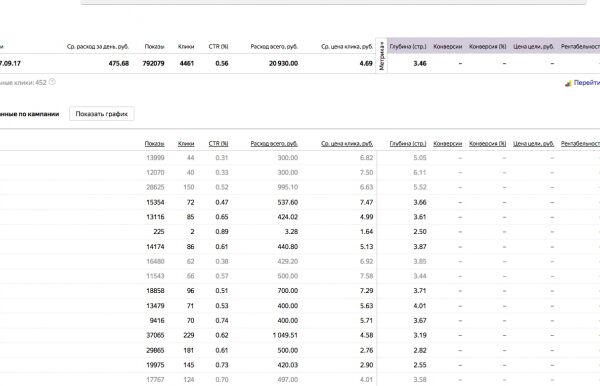Select impressions cell 19975
The width and height of the screenshot is (600, 386).
[155, 365]
